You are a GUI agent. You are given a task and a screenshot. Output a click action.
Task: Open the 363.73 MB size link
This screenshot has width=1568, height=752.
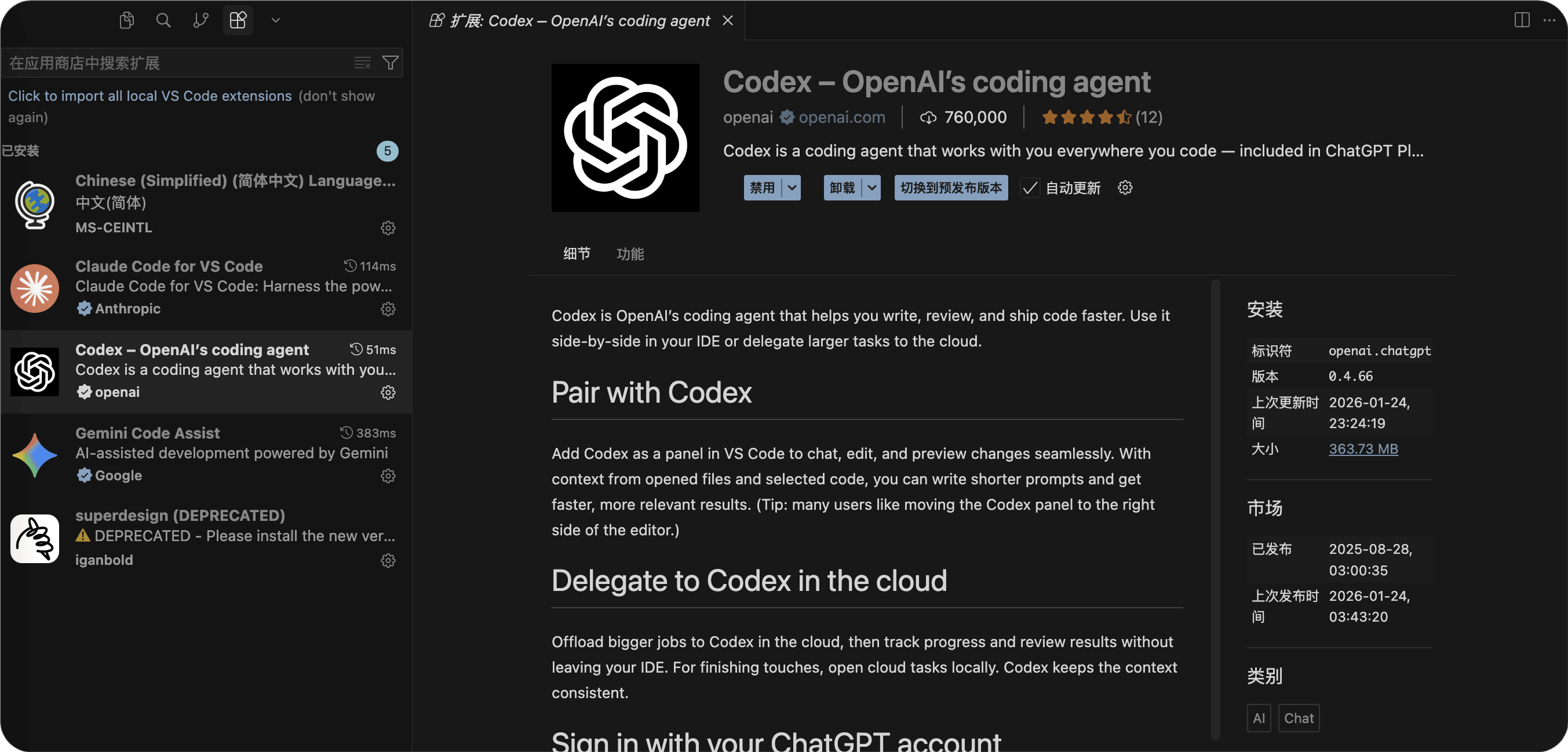pyautogui.click(x=1363, y=448)
